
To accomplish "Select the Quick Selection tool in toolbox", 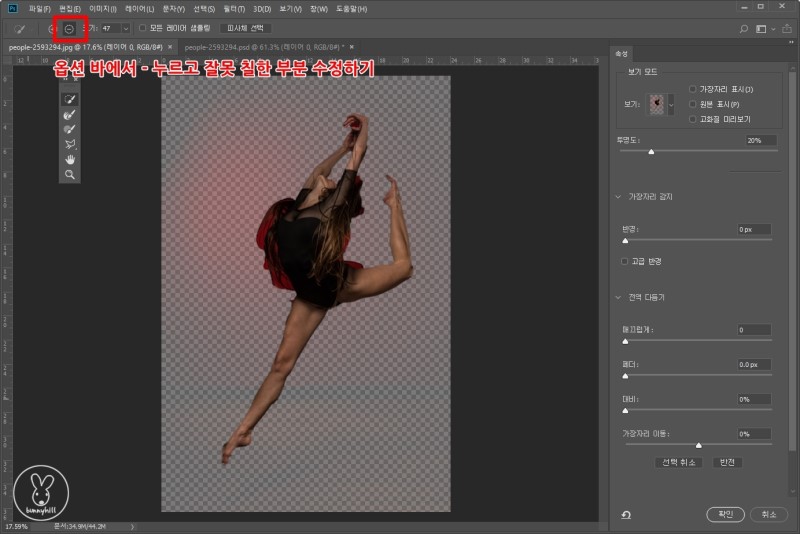I will tap(69, 99).
